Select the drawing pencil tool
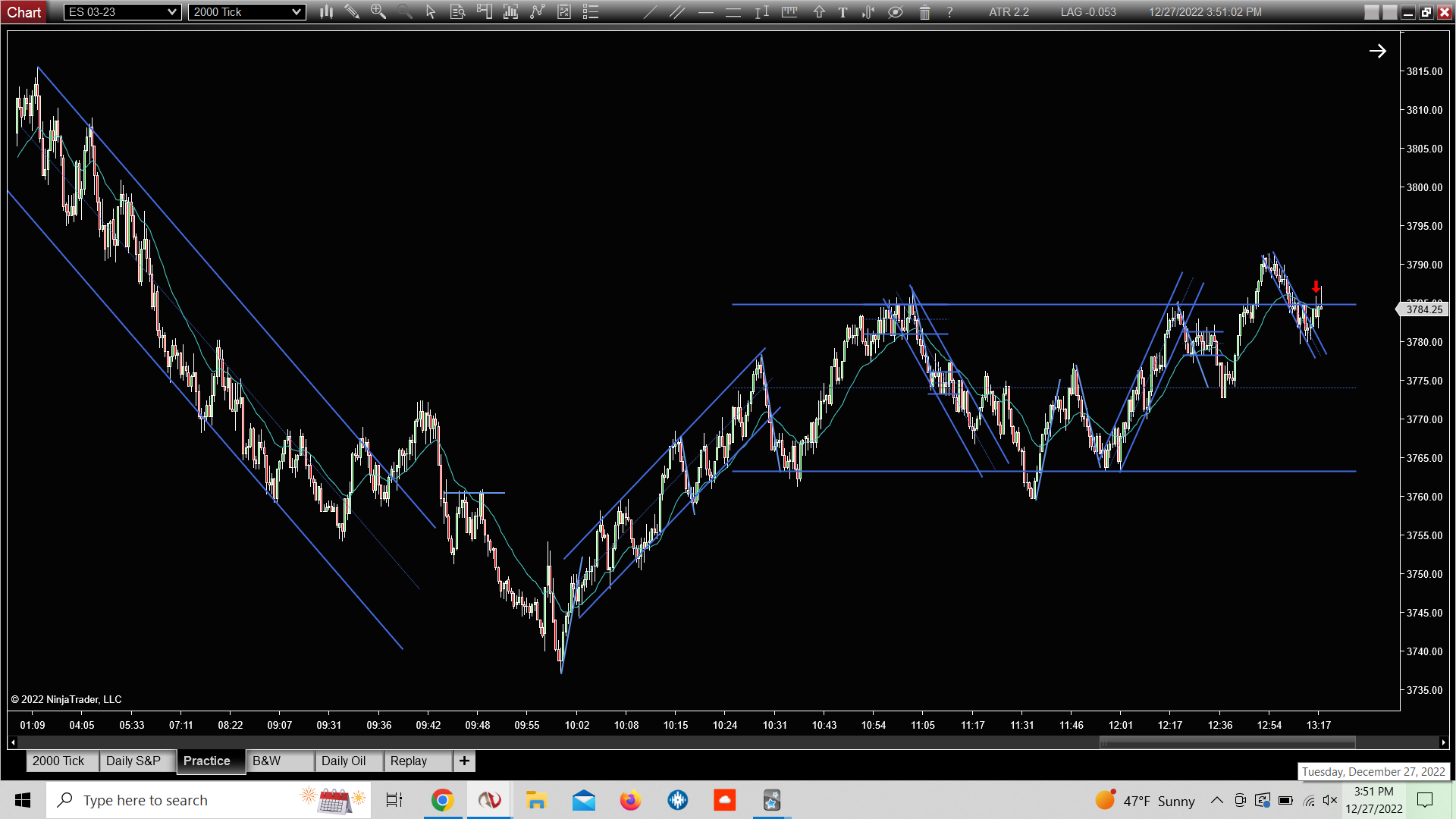This screenshot has width=1456, height=819. pyautogui.click(x=352, y=11)
